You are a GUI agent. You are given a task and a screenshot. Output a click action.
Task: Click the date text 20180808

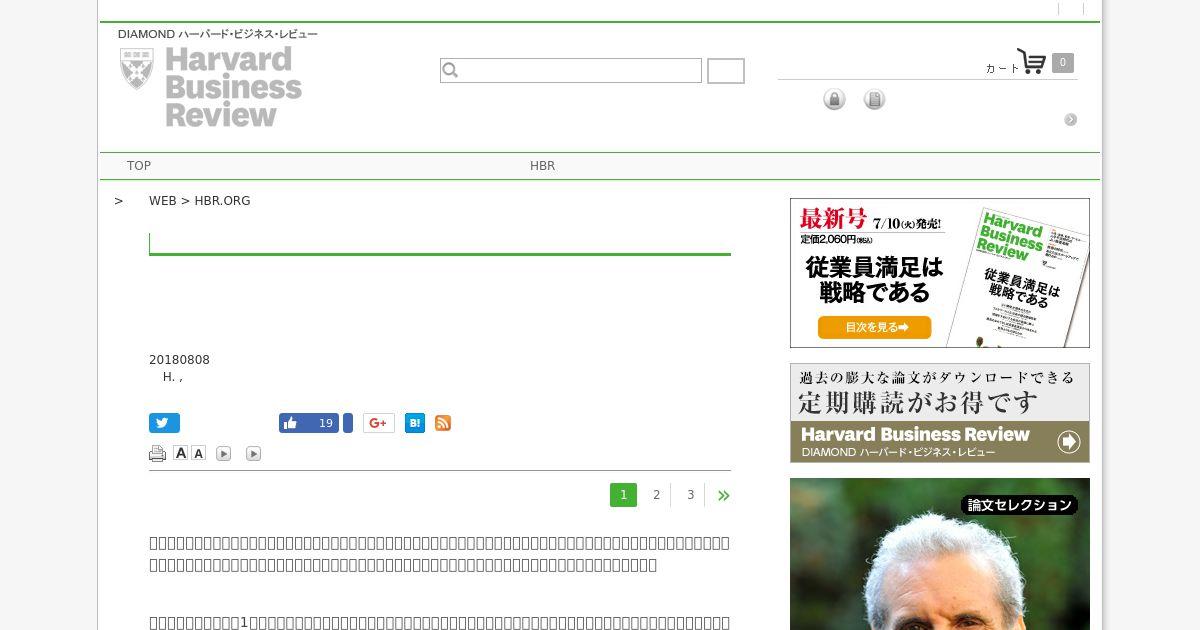179,360
